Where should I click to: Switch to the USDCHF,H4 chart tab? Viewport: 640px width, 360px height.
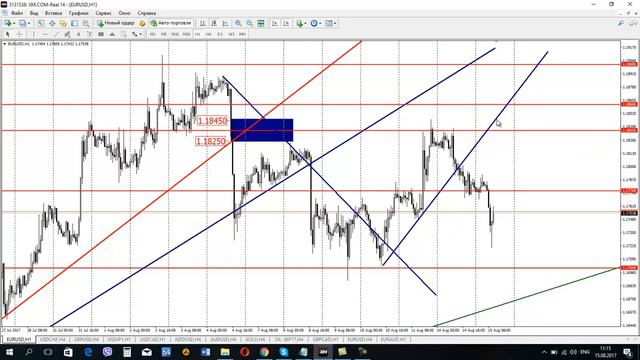(53, 339)
